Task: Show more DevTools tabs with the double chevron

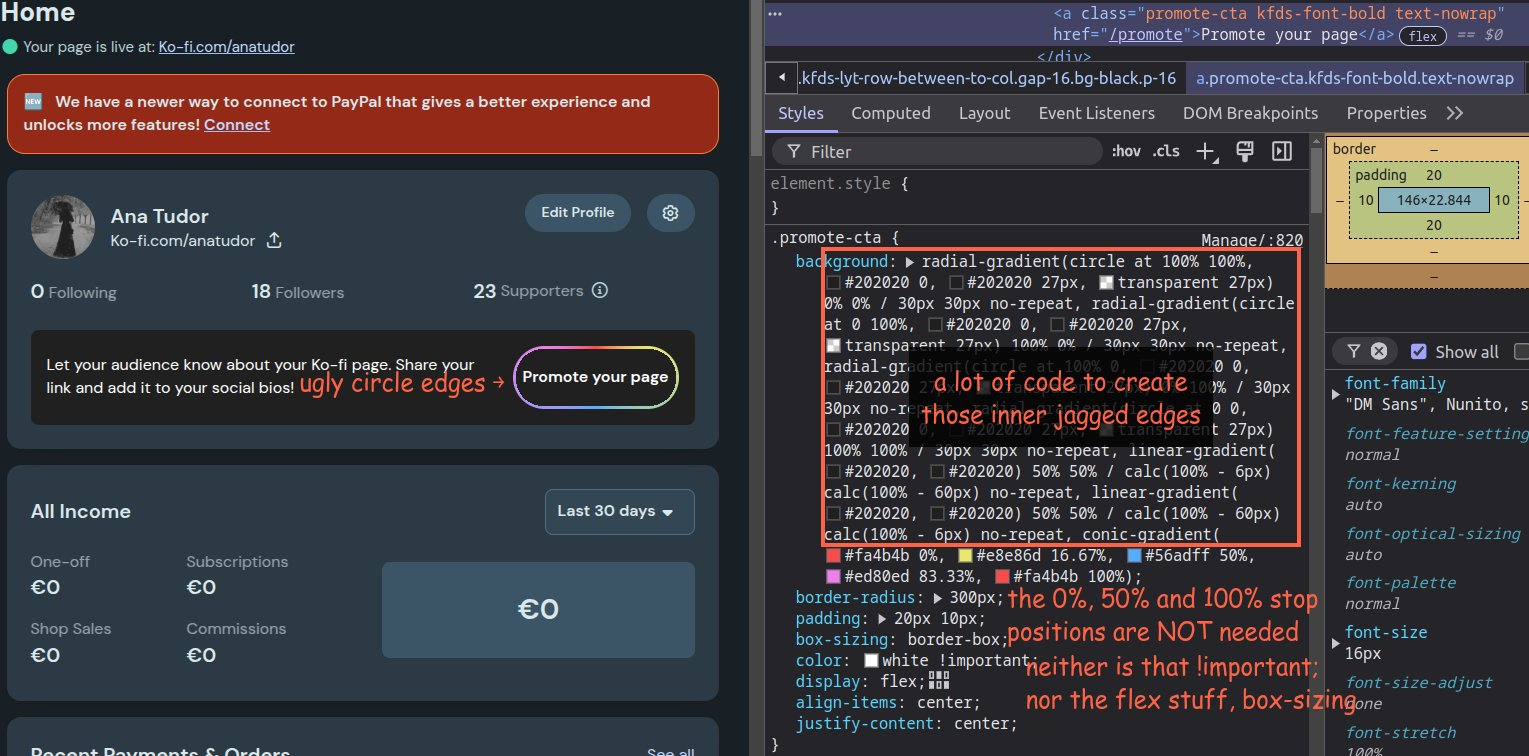Action: point(1455,113)
